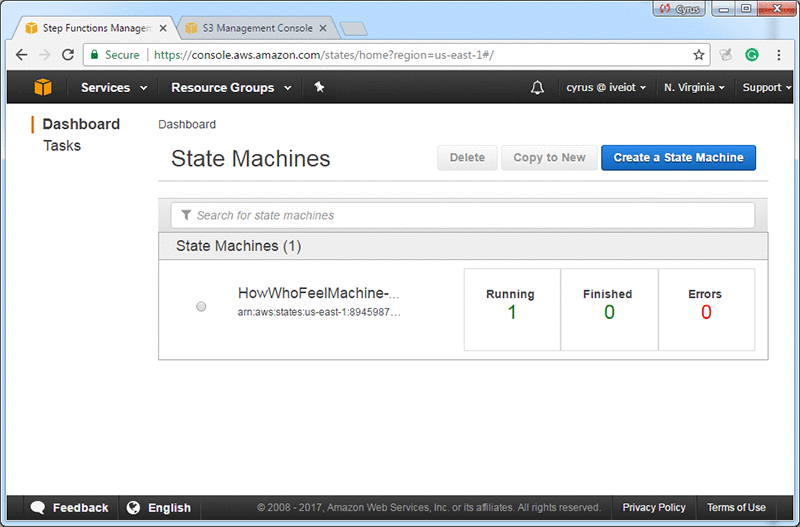Close the Step Functions tab
The height and width of the screenshot is (527, 800).
[163, 29]
